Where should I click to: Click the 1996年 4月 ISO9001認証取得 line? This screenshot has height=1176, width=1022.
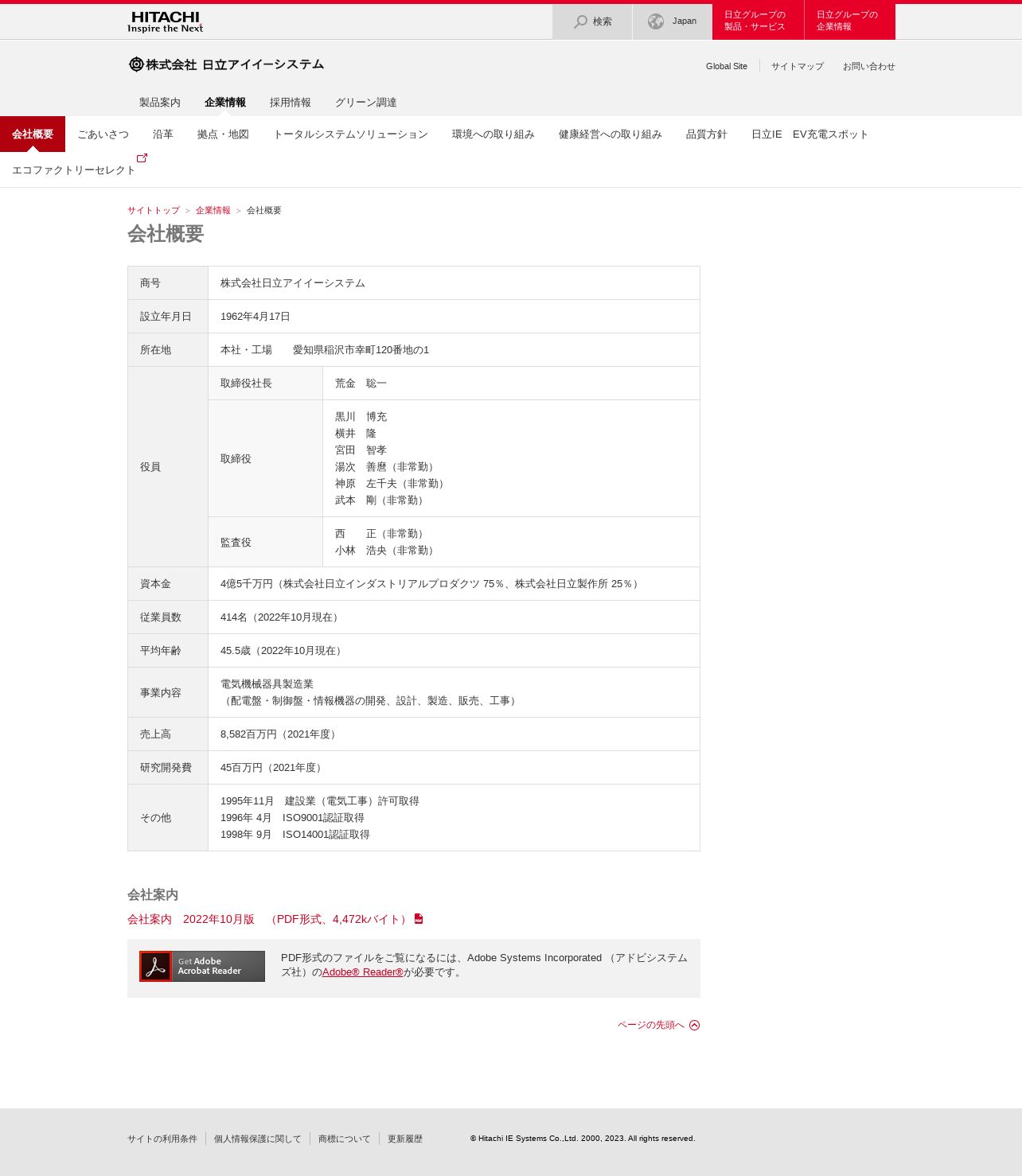[x=292, y=818]
